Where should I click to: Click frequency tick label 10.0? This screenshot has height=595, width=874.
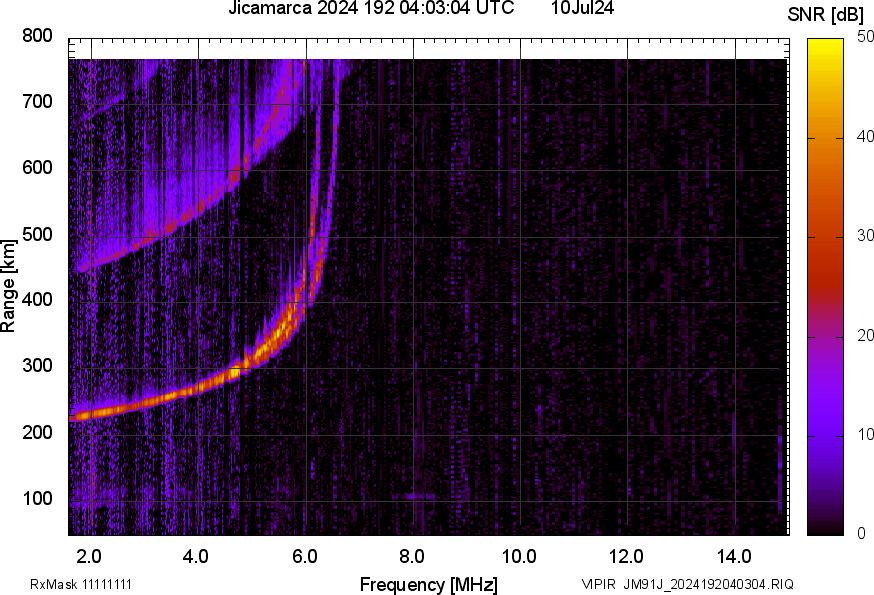519,556
